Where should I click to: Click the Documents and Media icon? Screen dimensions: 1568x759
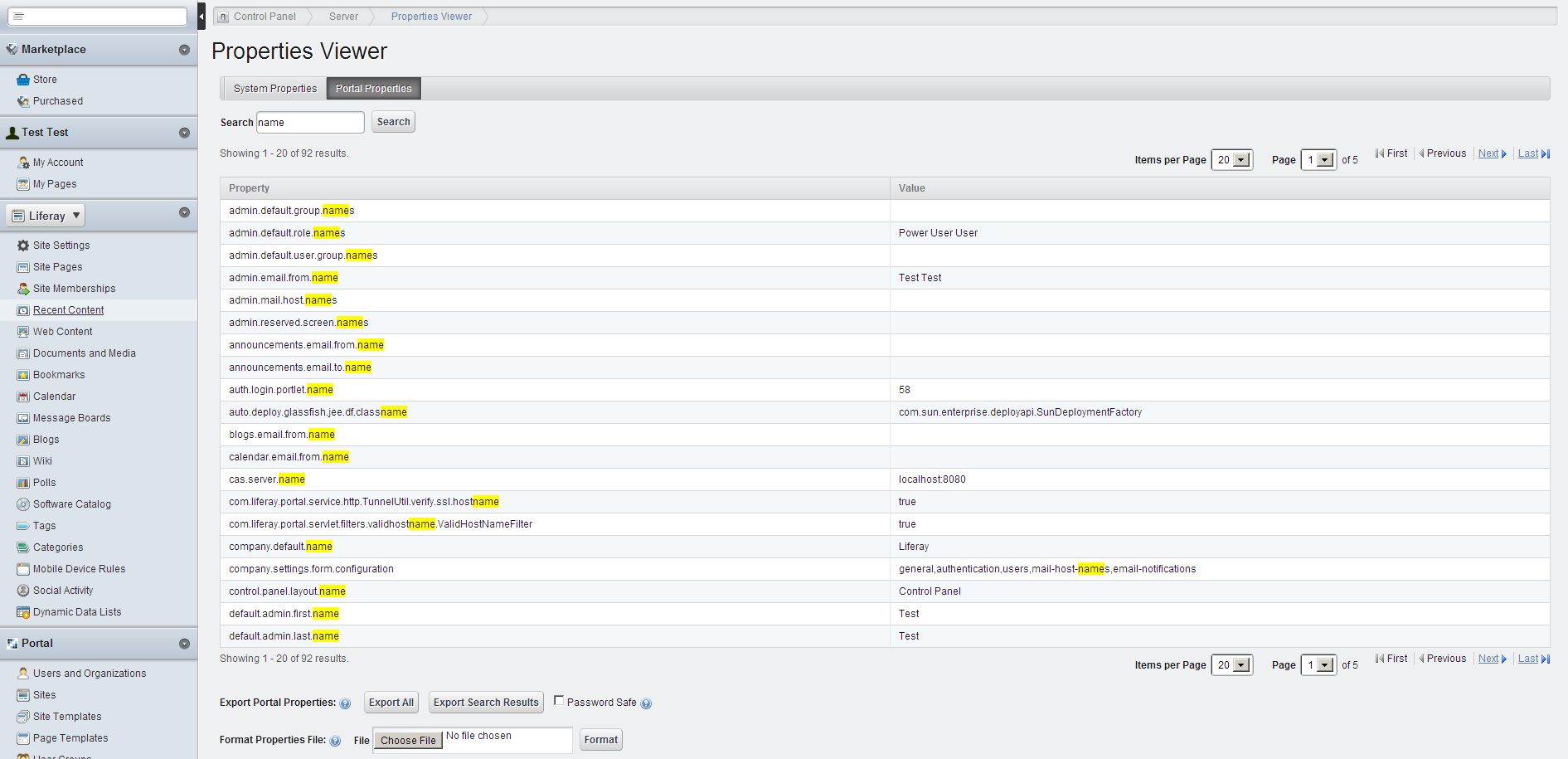coord(23,353)
